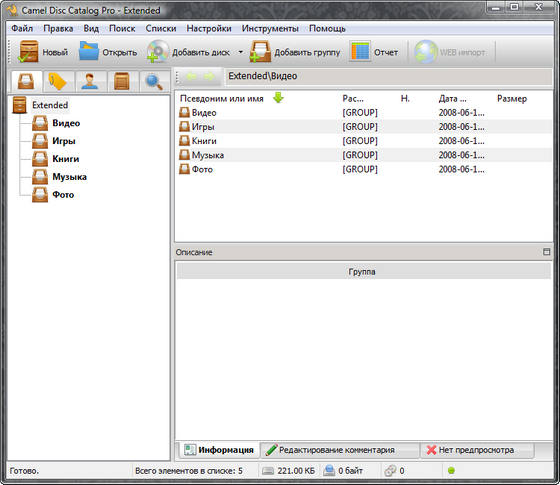Viewport: 560px width, 485px height.
Task: Select the Extended root in the tree
Action: click(x=50, y=105)
